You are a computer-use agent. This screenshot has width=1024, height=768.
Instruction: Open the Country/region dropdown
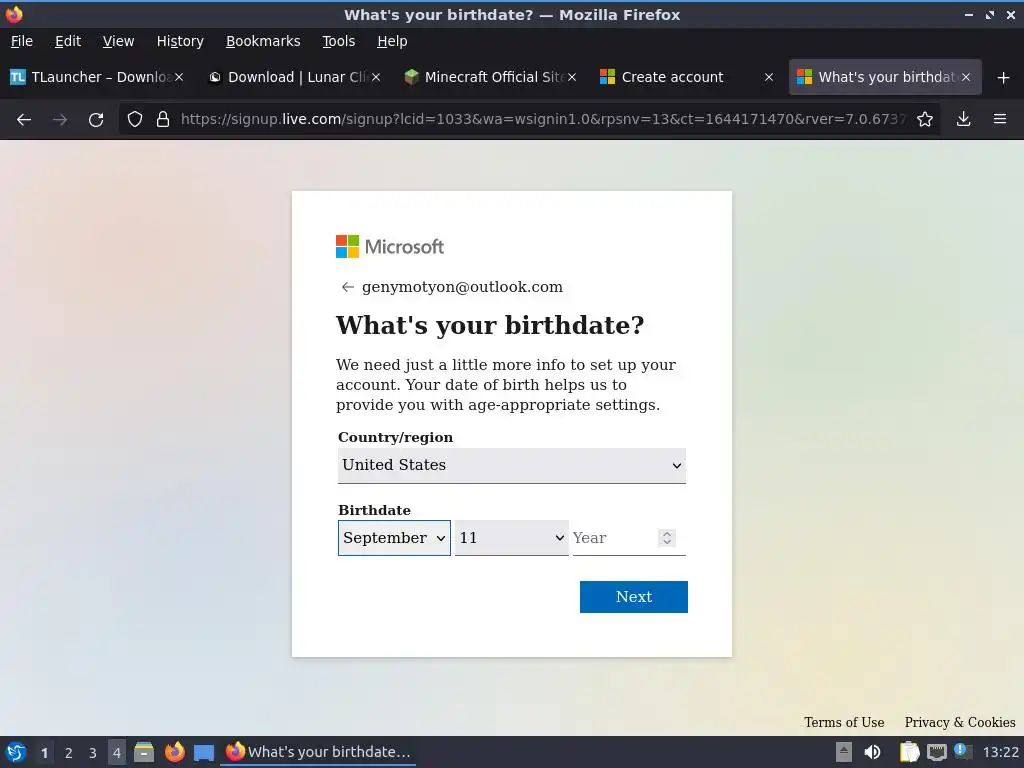(x=511, y=466)
